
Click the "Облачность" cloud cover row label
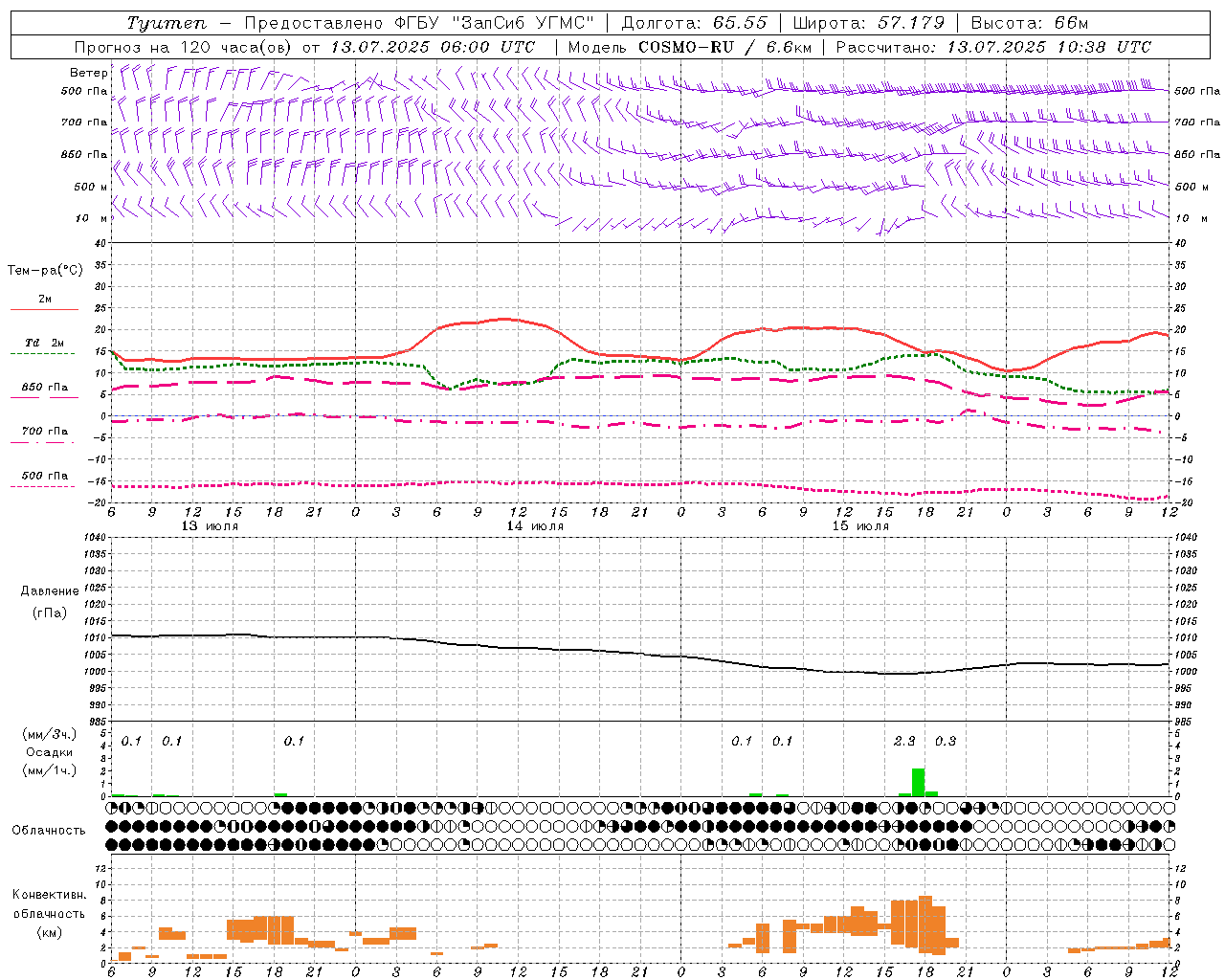click(49, 830)
